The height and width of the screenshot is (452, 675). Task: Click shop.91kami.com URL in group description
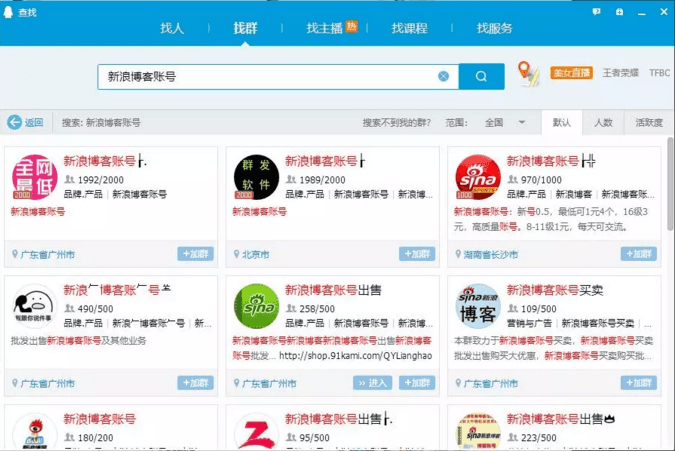coord(356,356)
